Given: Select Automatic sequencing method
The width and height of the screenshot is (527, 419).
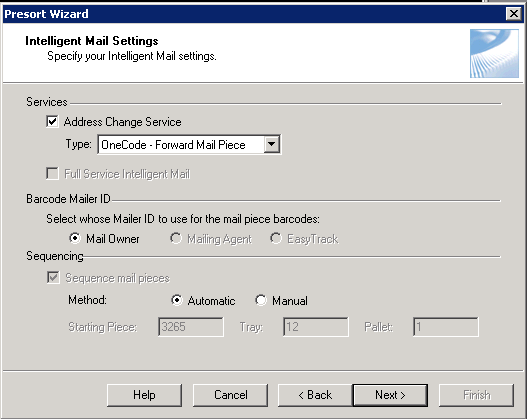Looking at the screenshot, I should [x=176, y=300].
